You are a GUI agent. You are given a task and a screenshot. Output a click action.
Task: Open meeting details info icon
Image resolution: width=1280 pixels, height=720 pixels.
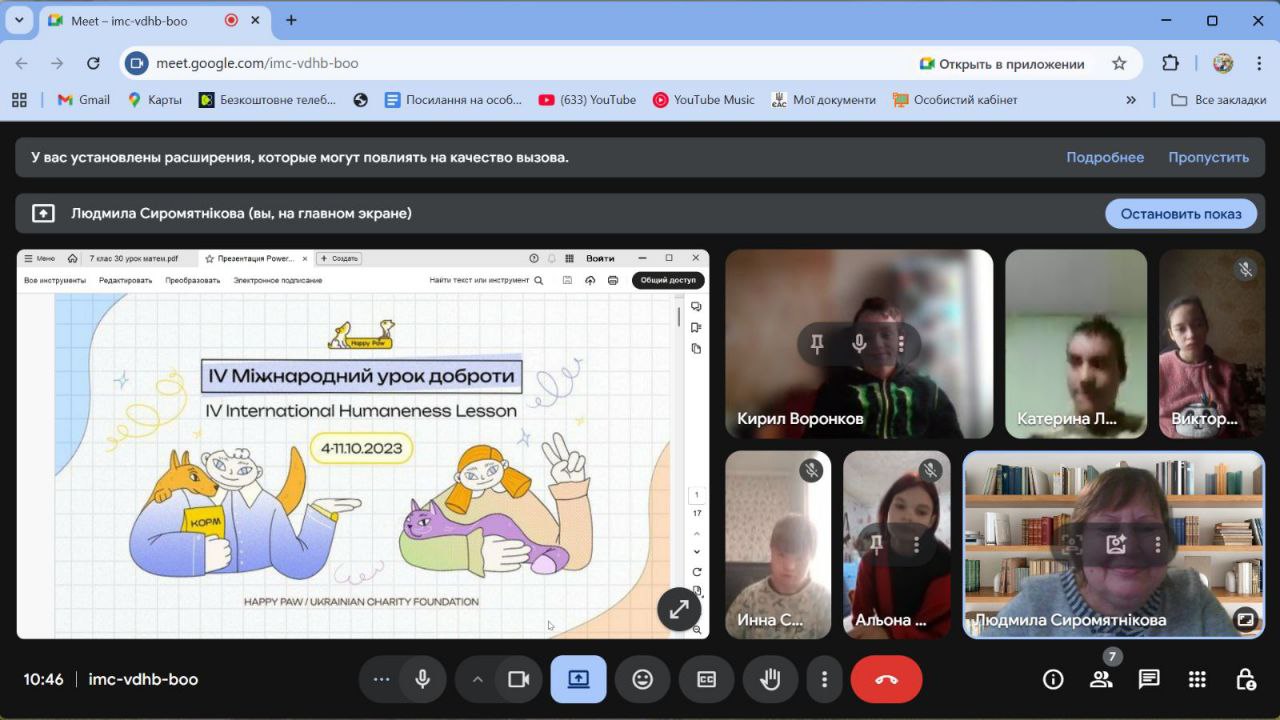pos(1053,680)
